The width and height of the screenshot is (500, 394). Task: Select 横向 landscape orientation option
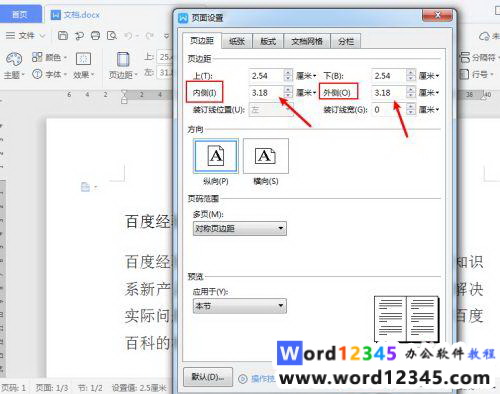[266, 156]
